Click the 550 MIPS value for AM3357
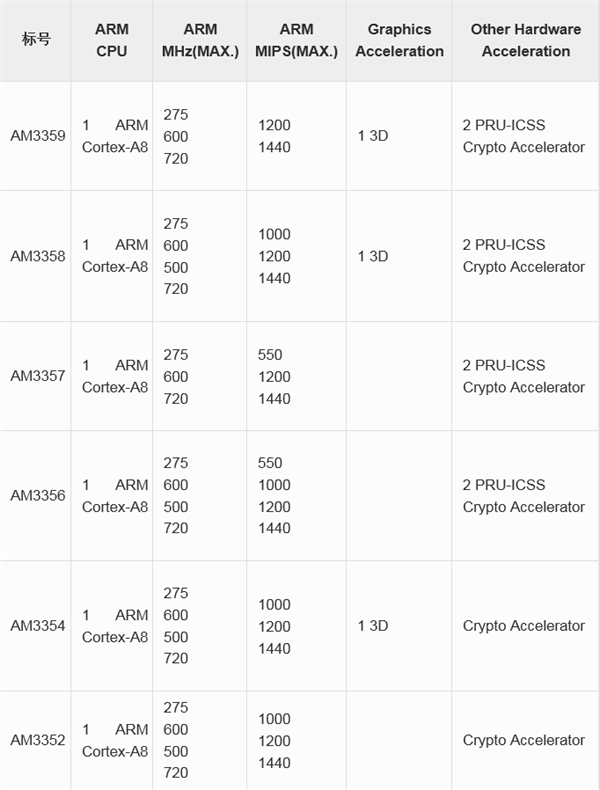Image resolution: width=600 pixels, height=790 pixels. [x=270, y=354]
